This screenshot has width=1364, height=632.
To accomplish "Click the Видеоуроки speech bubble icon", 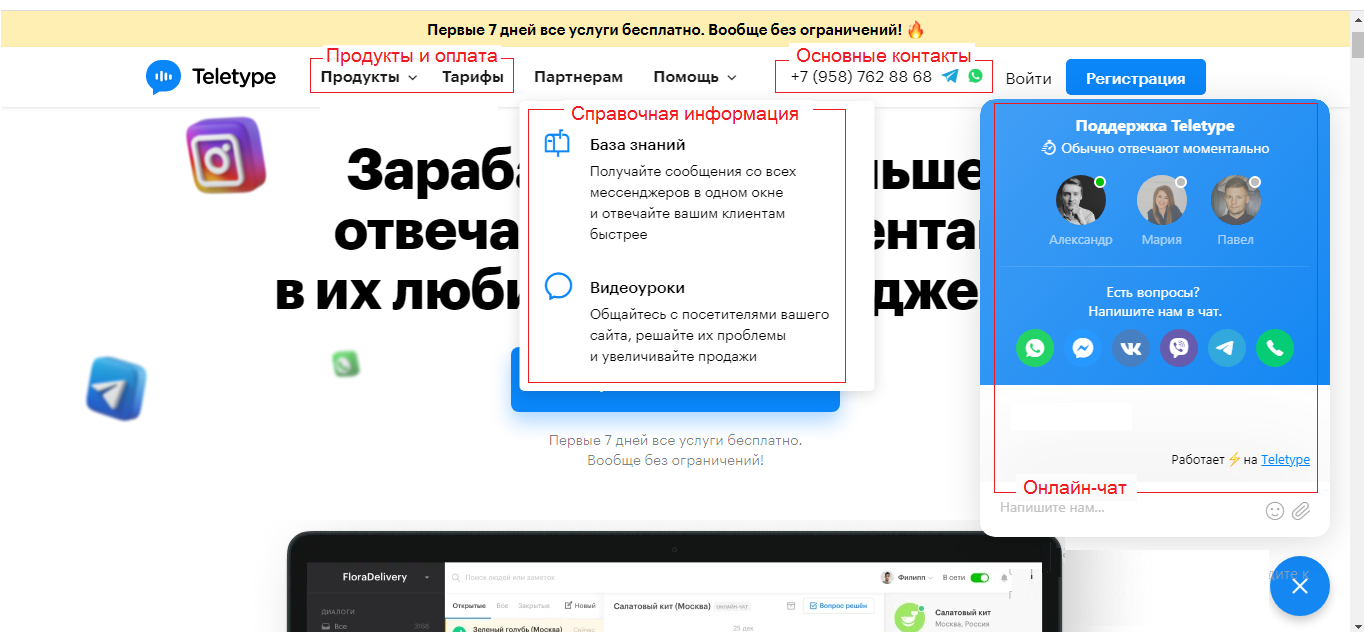I will pos(558,287).
